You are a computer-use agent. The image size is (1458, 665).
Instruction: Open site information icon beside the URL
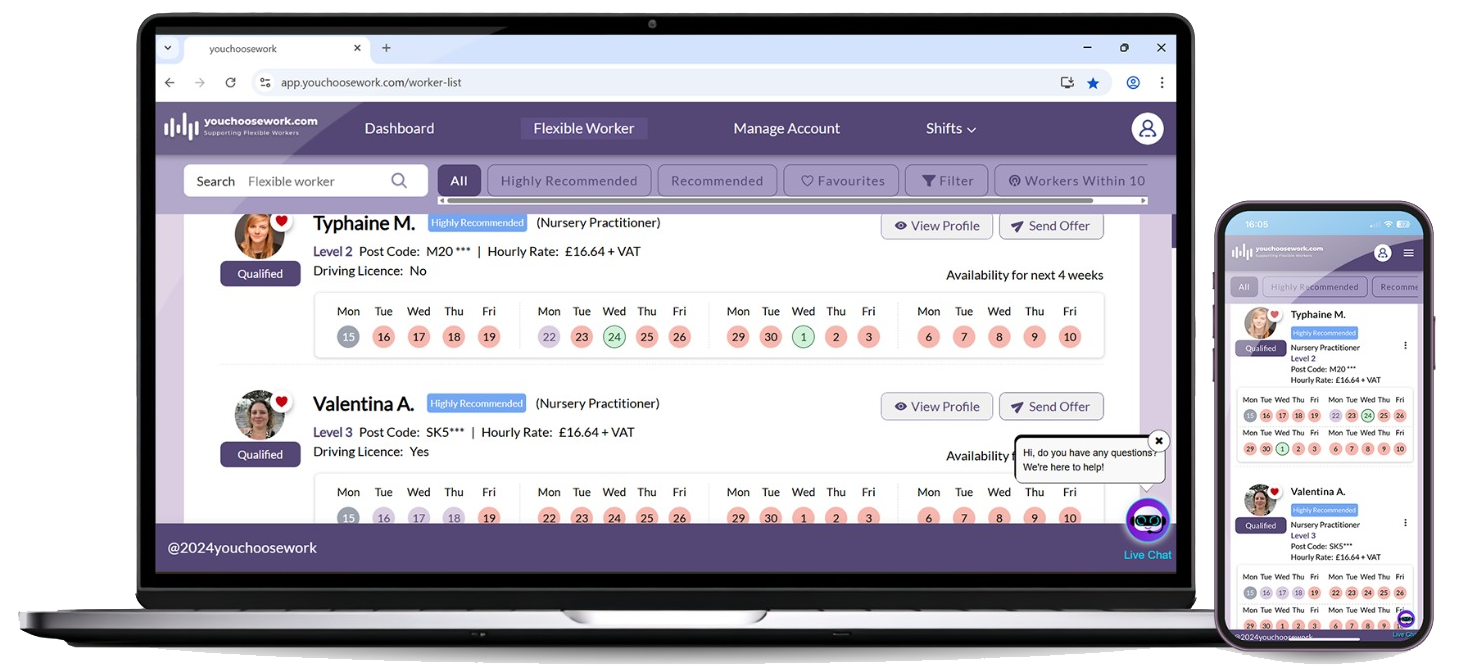[265, 83]
